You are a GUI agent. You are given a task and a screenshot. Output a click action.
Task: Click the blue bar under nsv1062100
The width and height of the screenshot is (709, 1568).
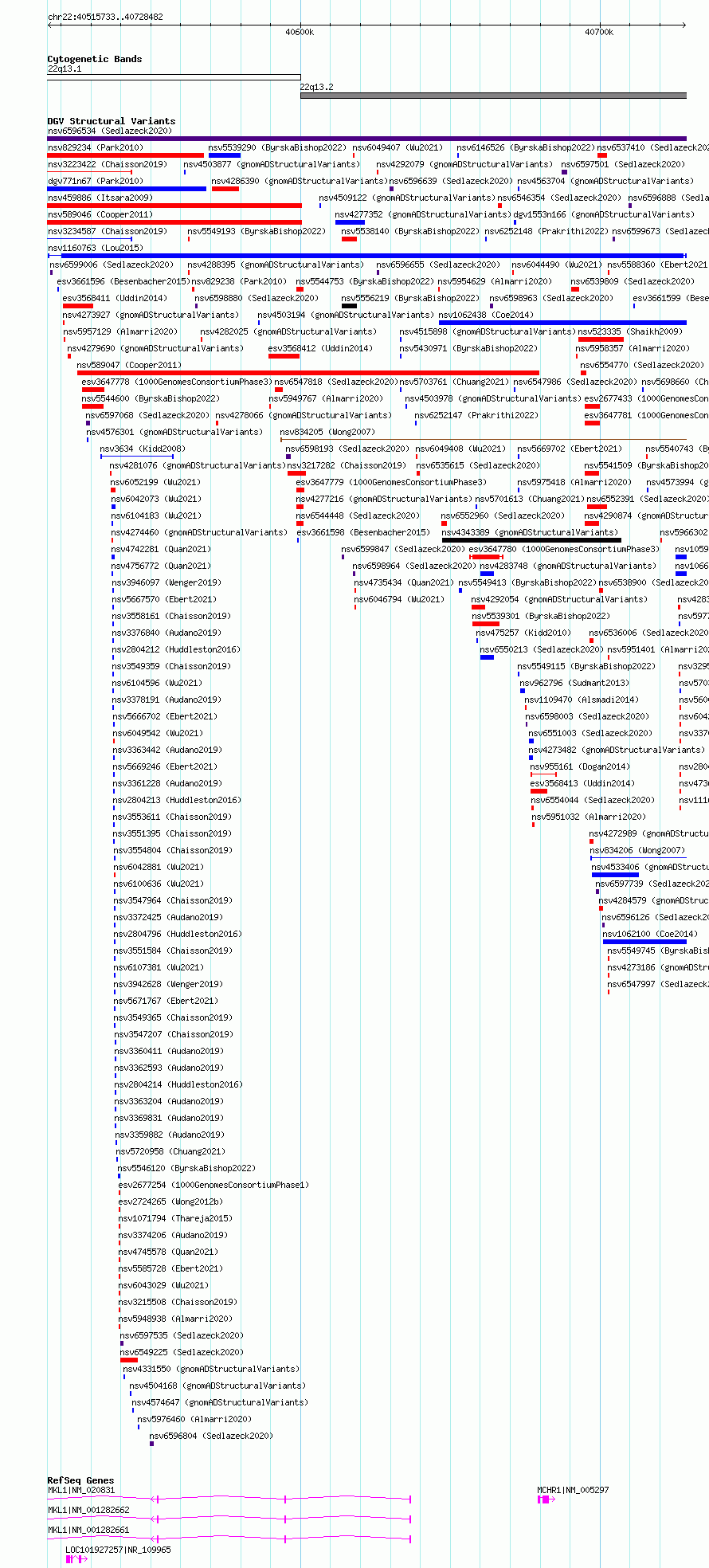click(x=644, y=942)
